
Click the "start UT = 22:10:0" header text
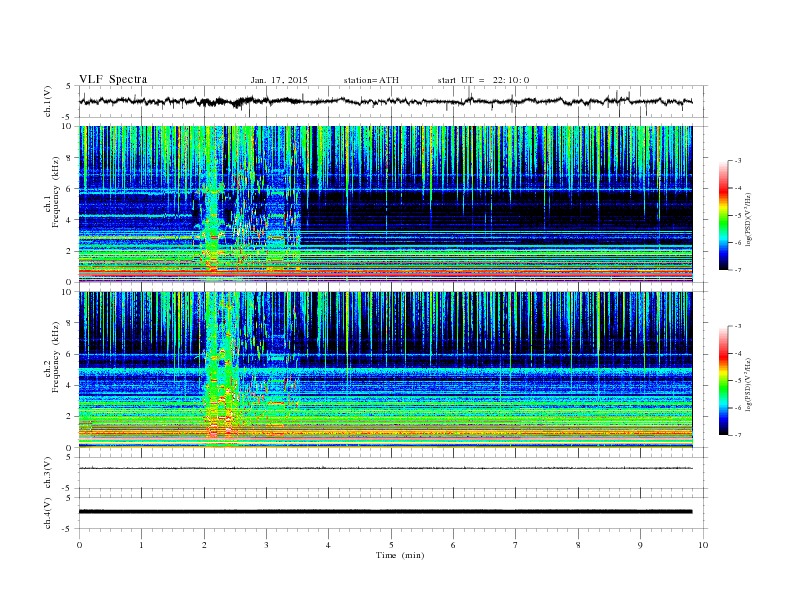(x=483, y=80)
